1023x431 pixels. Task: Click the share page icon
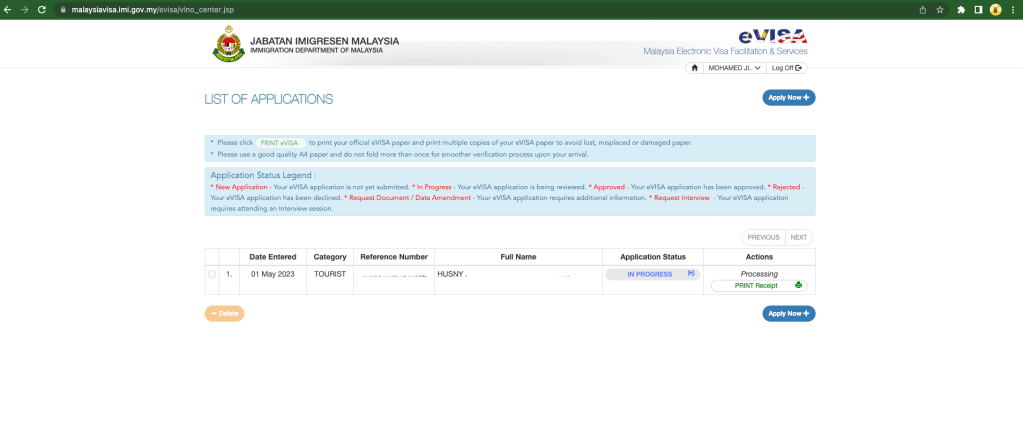tap(923, 10)
